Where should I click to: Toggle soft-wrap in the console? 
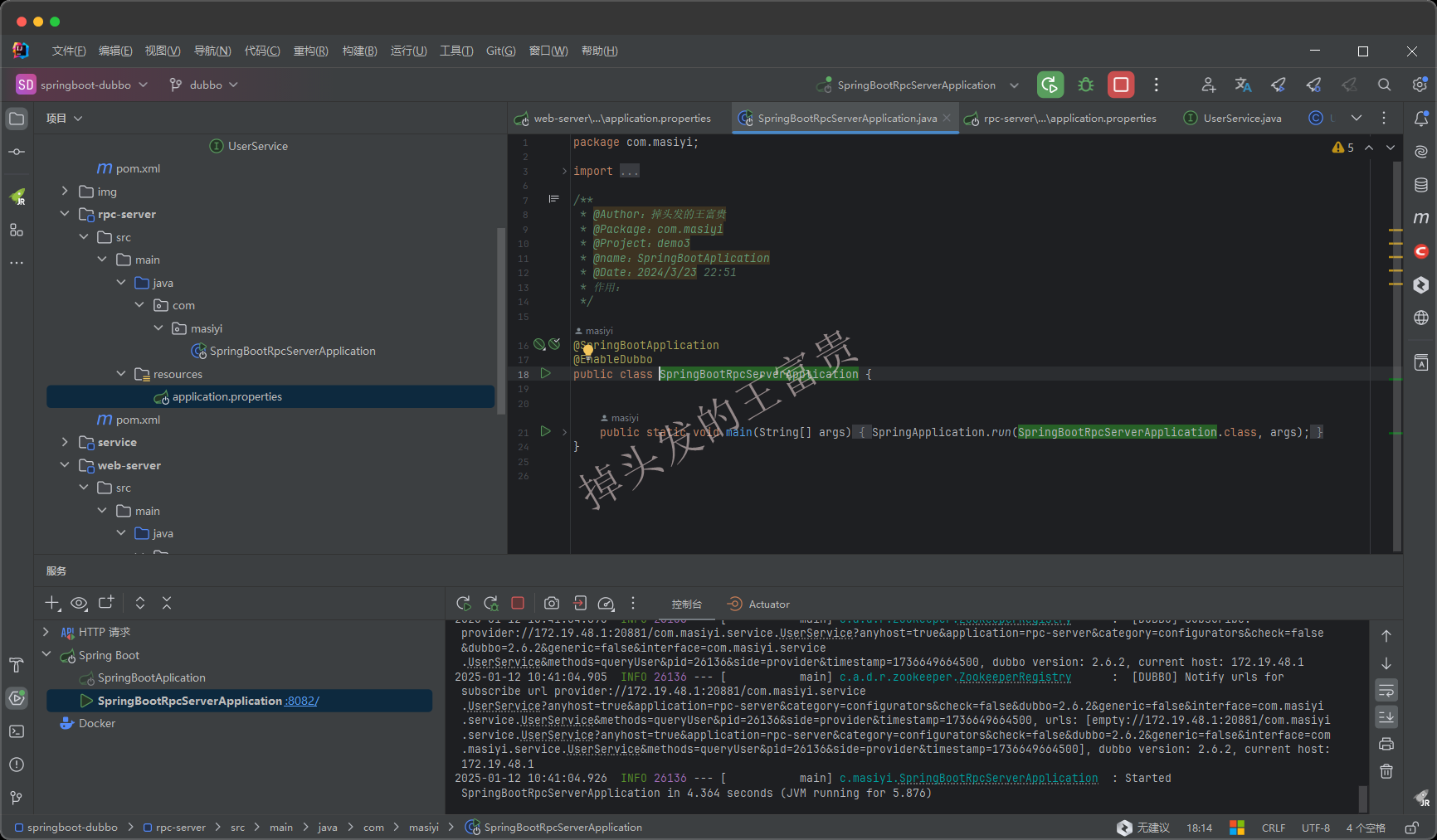(x=1386, y=690)
